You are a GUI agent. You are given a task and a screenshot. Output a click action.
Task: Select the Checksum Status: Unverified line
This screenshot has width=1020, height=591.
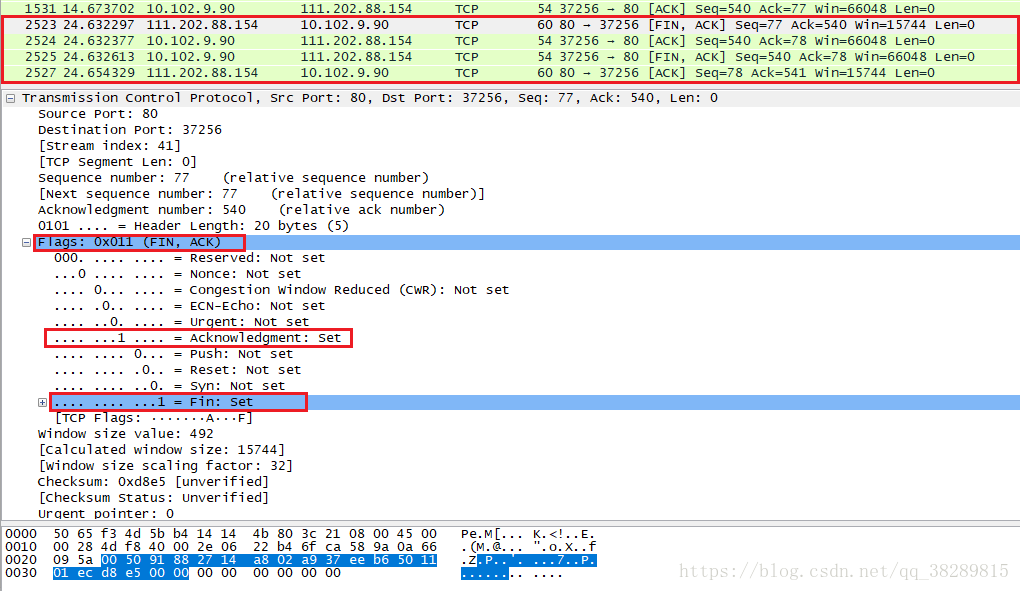tap(154, 498)
